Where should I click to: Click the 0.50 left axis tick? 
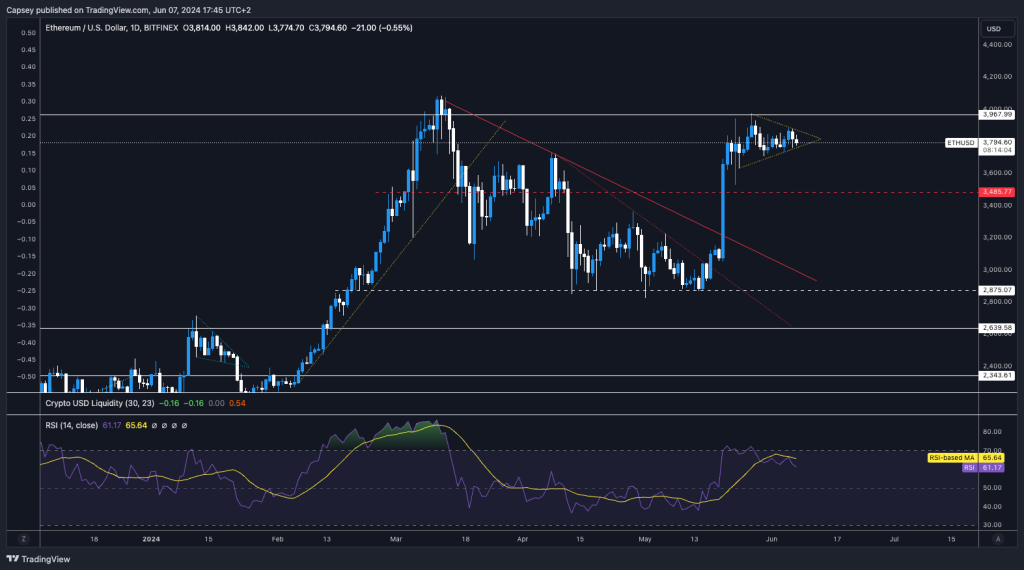(x=28, y=33)
